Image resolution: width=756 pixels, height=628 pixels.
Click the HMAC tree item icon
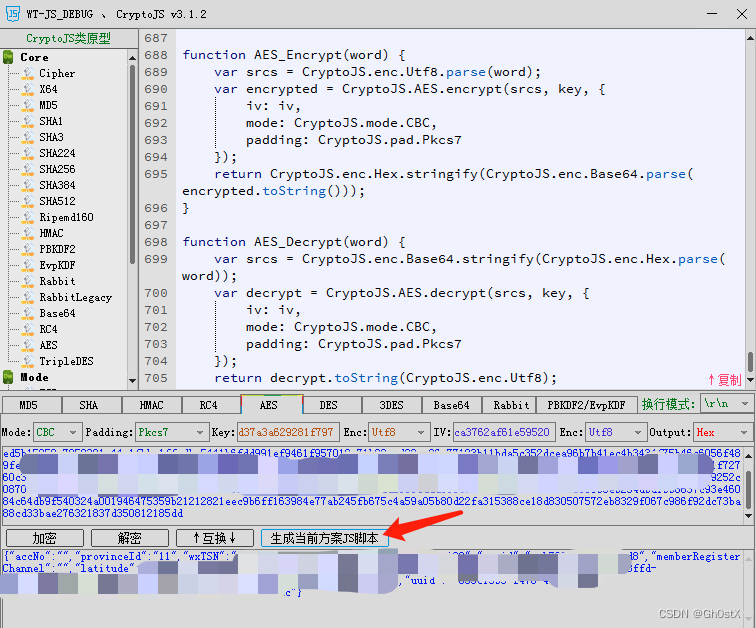[28, 233]
